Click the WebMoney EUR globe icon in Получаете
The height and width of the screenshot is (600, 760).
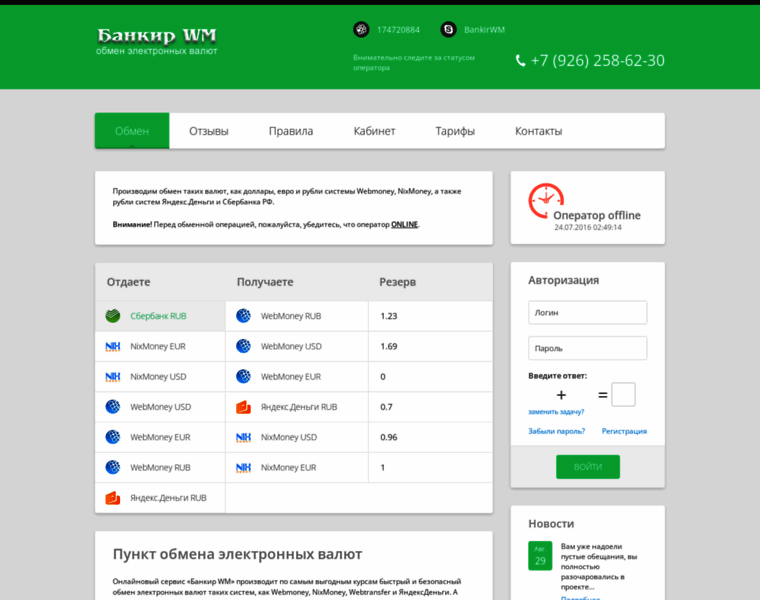[x=243, y=377]
